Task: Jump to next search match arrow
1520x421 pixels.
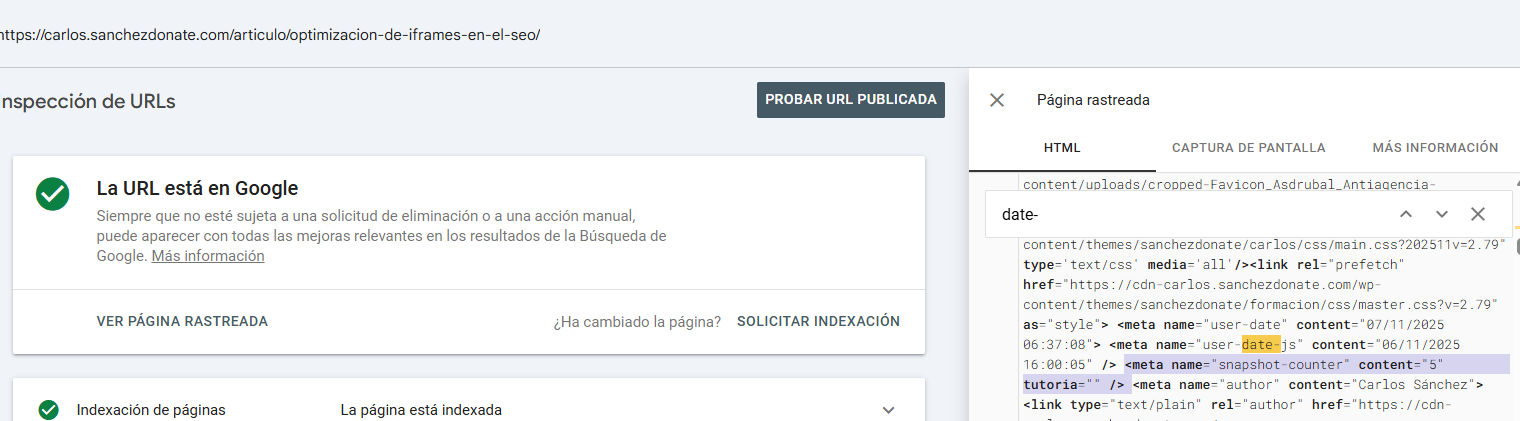Action: pos(1442,214)
